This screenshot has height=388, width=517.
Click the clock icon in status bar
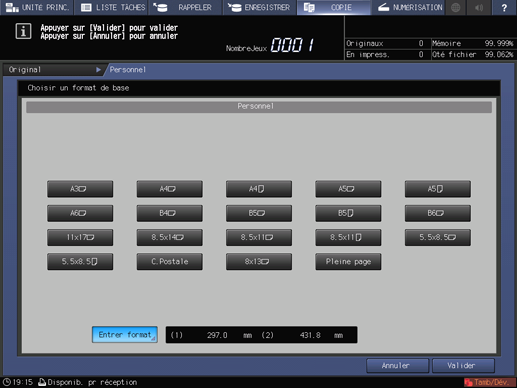[x=7, y=382]
